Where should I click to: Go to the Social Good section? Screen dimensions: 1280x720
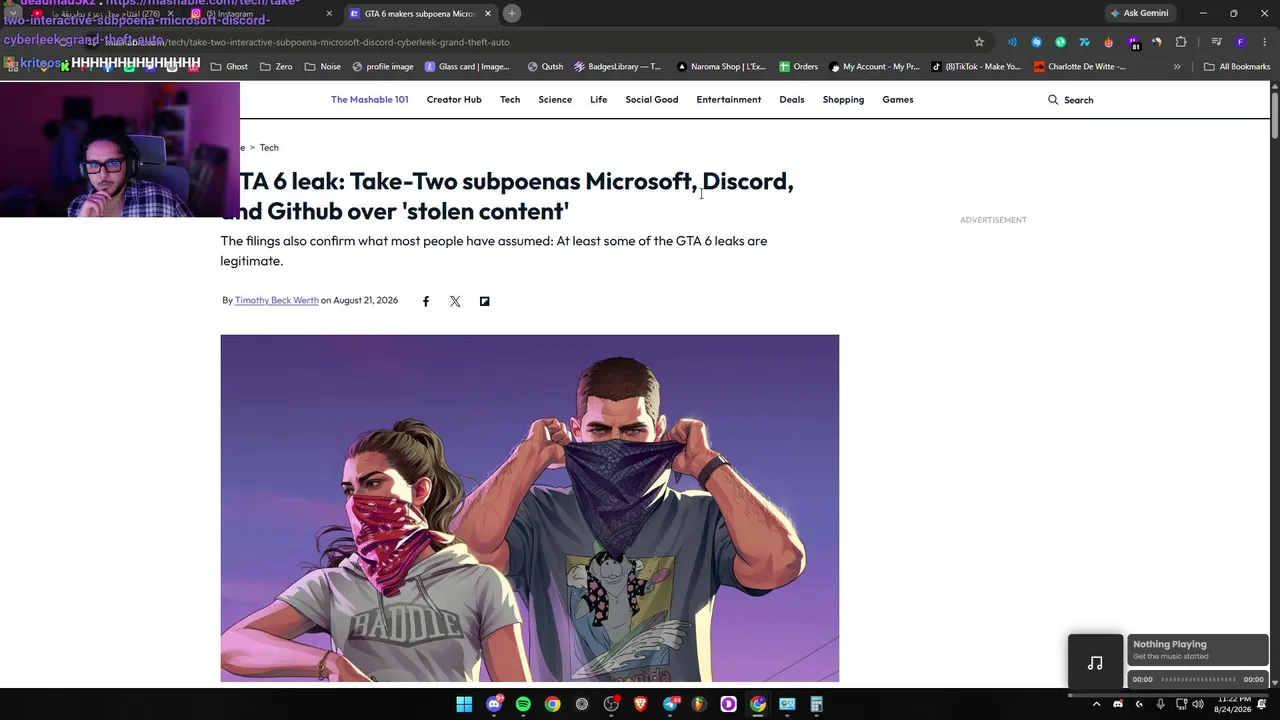(652, 100)
